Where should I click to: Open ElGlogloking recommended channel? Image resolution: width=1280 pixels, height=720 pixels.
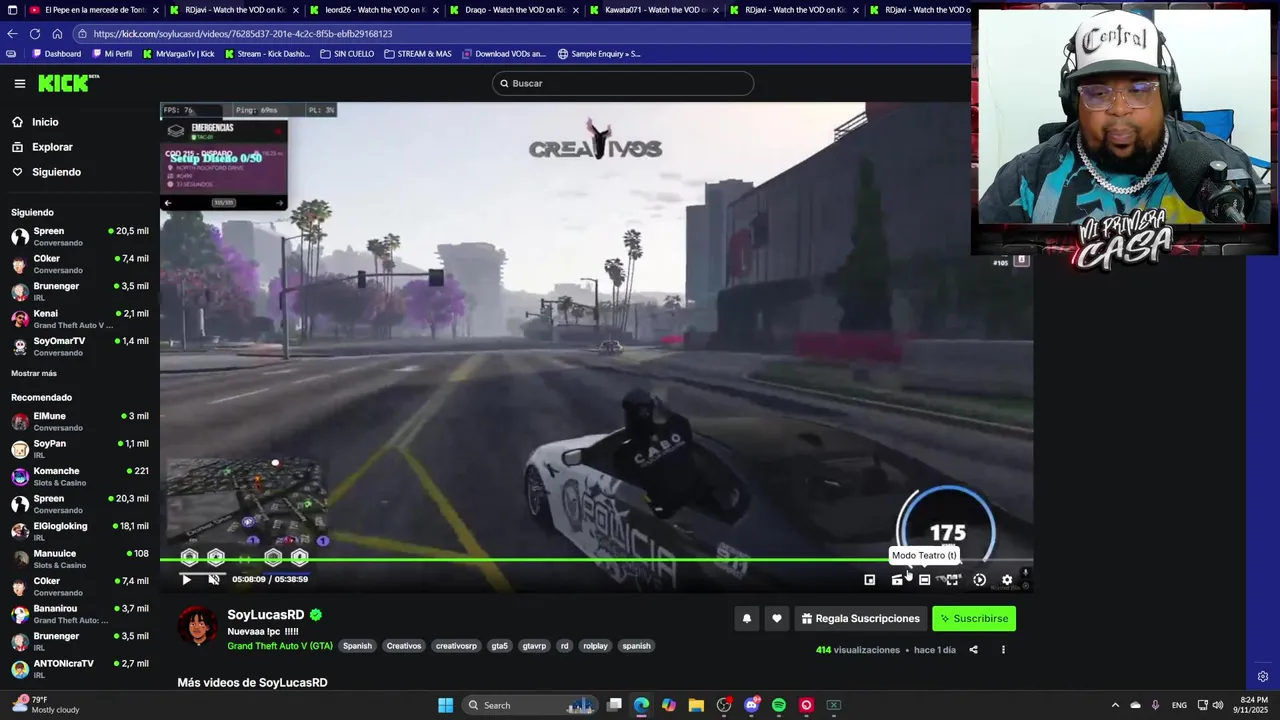tap(80, 531)
